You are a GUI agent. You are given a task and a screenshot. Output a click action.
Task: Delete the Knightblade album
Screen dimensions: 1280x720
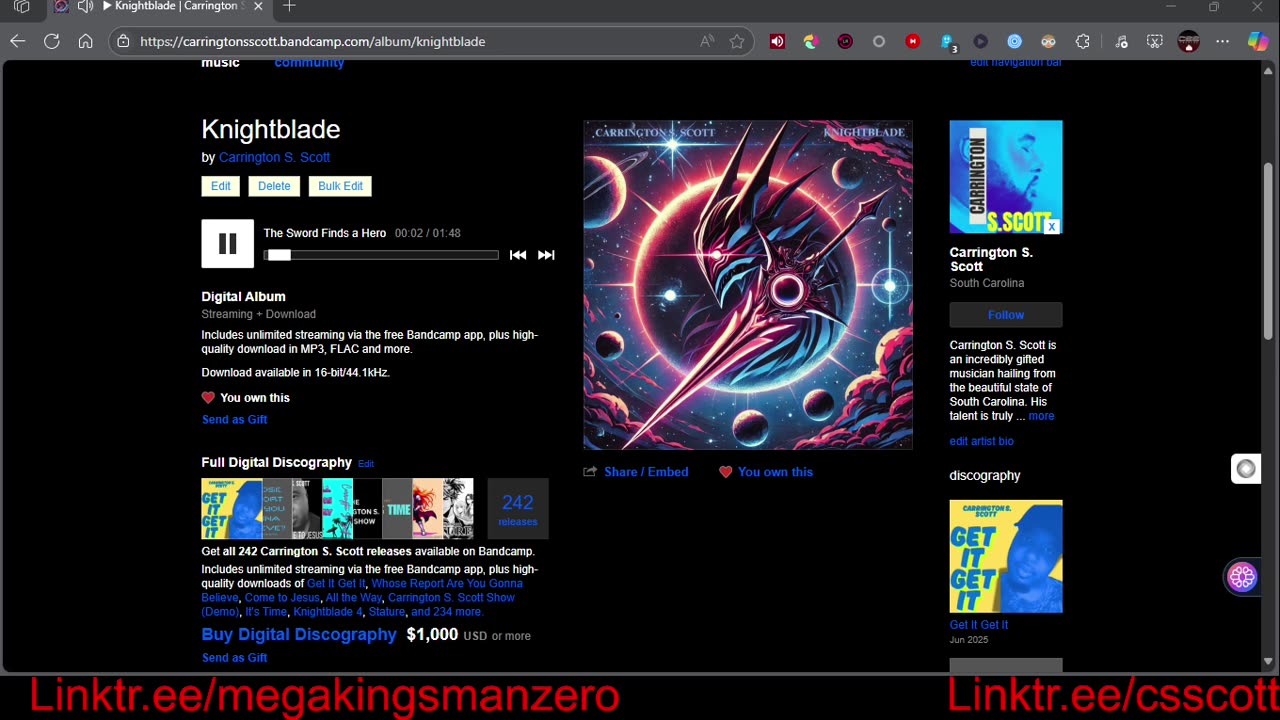274,186
